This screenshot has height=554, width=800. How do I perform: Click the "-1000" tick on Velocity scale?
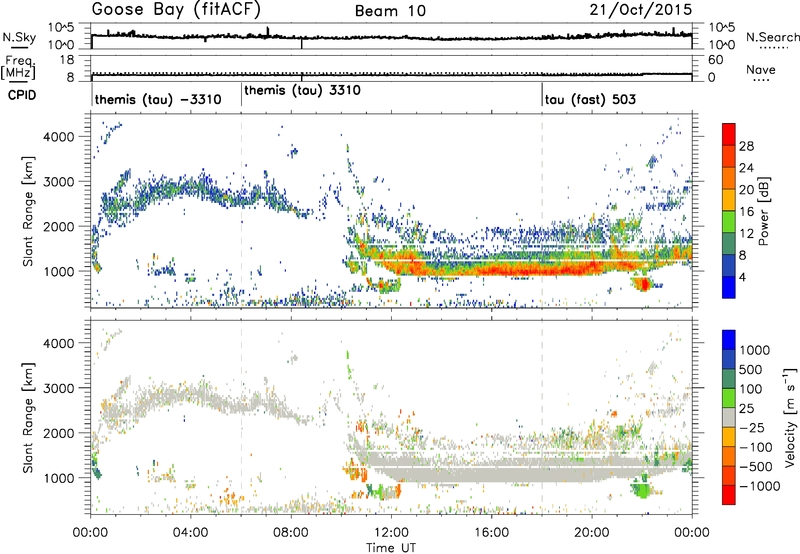click(759, 486)
